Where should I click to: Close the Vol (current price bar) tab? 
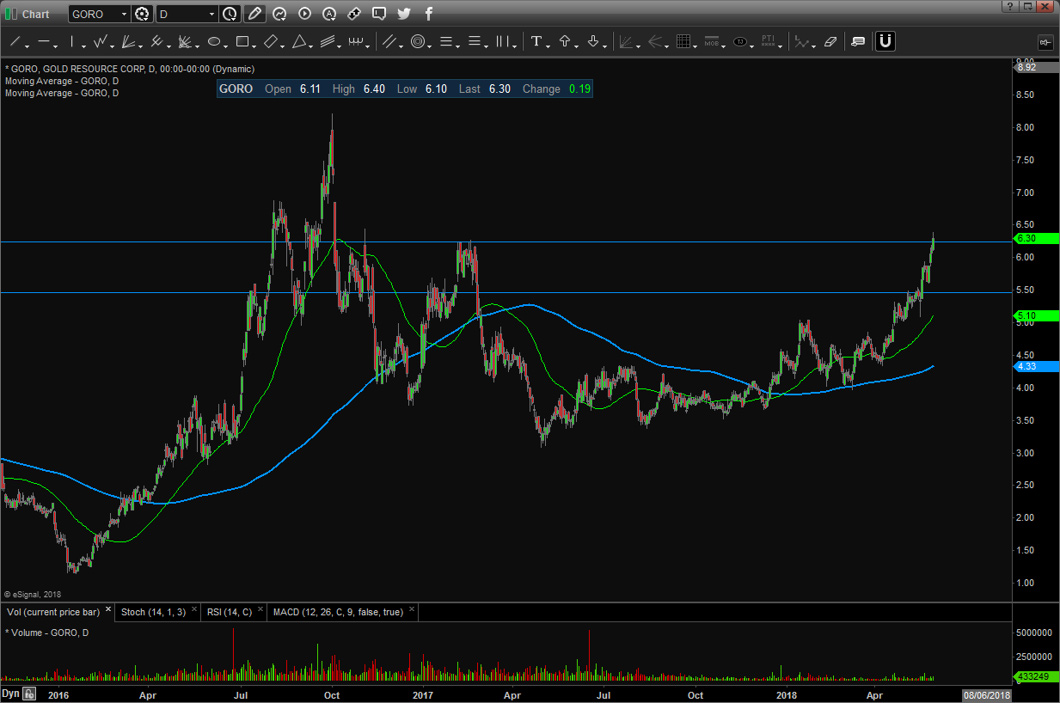[108, 609]
